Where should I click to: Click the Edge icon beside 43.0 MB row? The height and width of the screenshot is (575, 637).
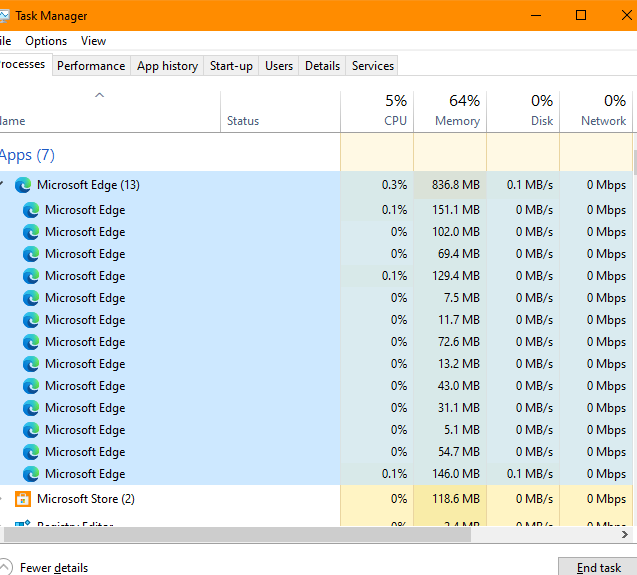point(31,386)
